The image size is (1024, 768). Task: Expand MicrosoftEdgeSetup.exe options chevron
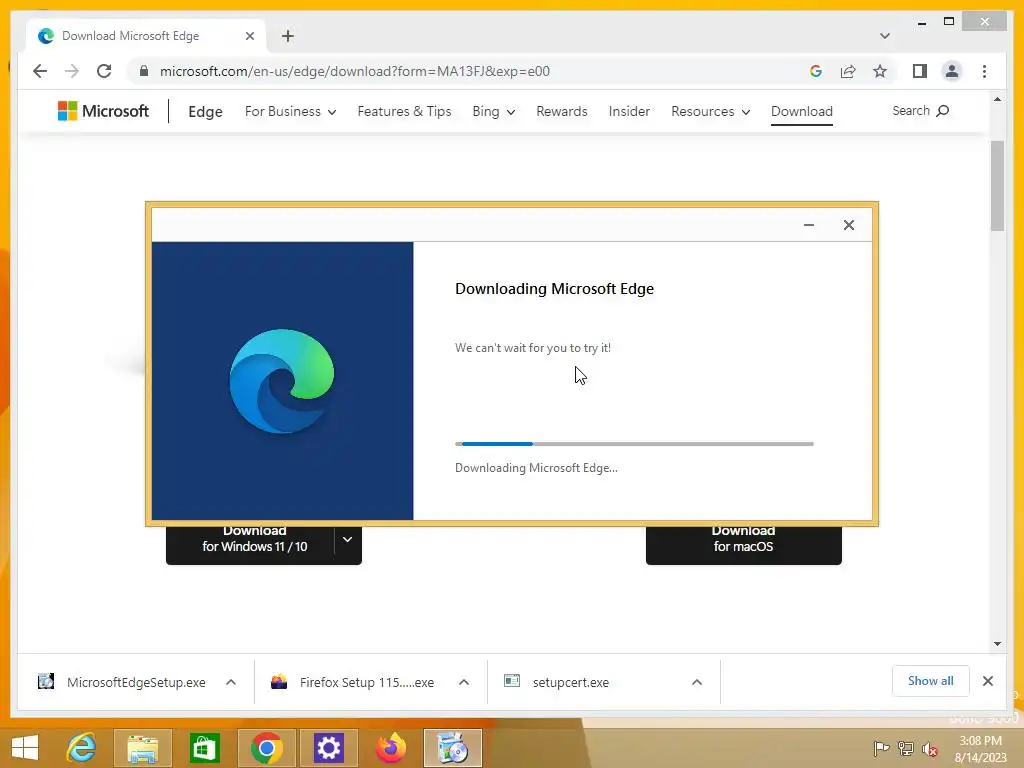(x=231, y=682)
